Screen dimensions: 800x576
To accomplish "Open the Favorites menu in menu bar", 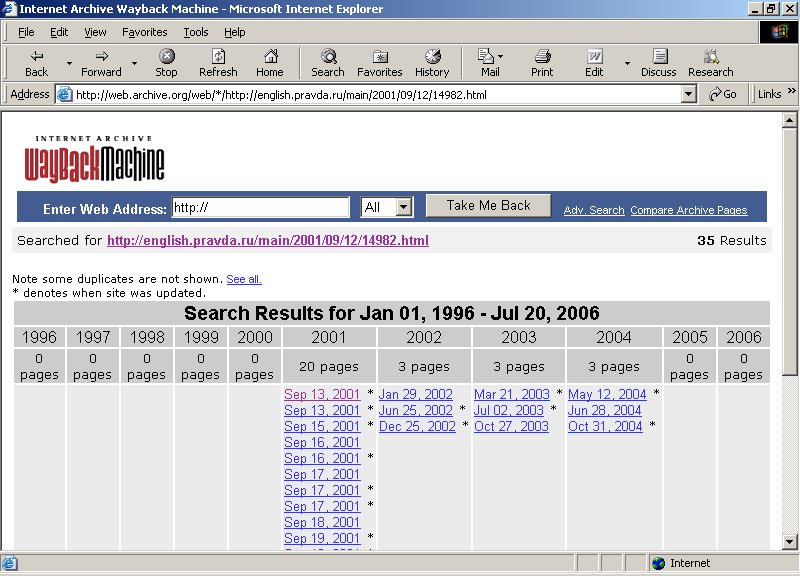I will click(145, 33).
